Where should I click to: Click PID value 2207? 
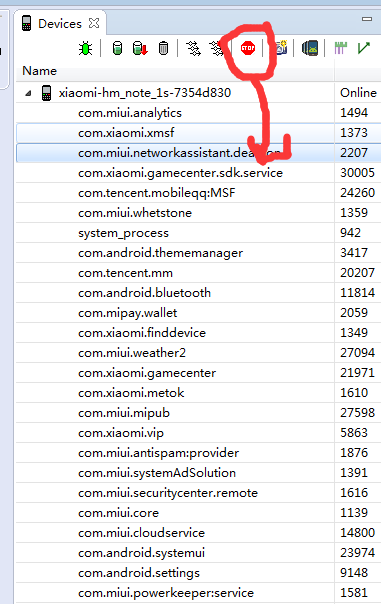pos(354,153)
